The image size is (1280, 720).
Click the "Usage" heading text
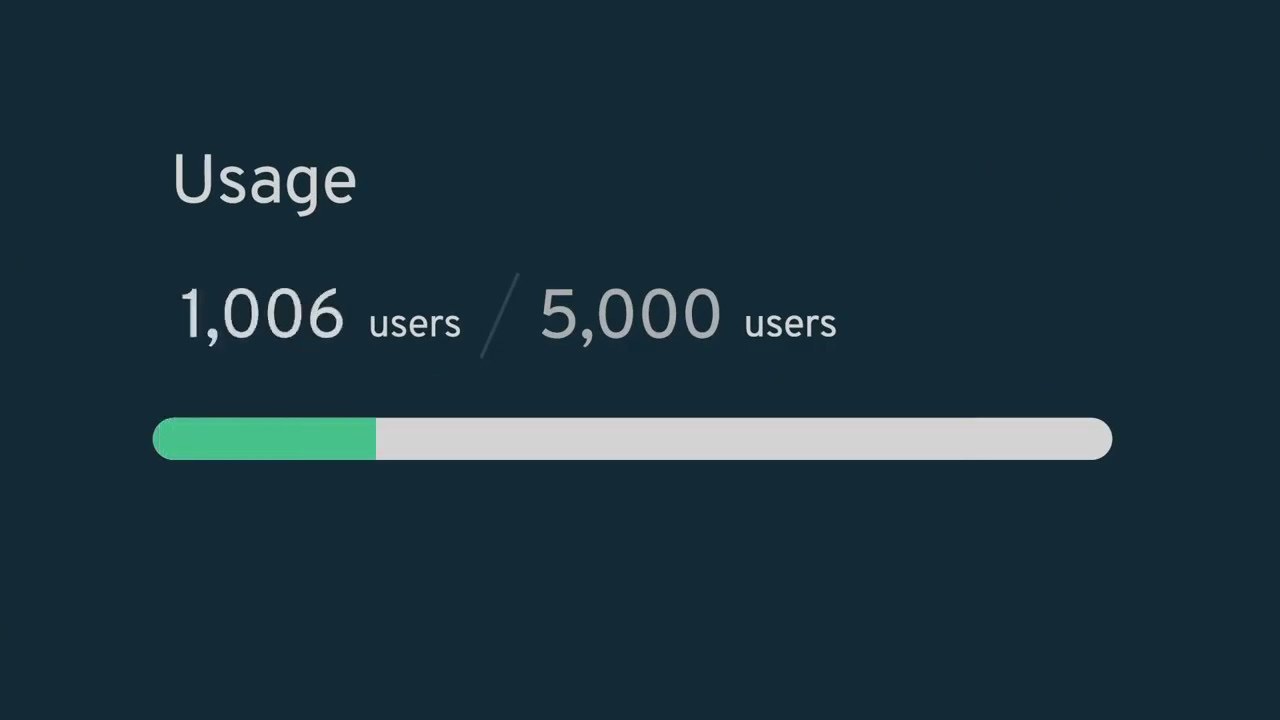(x=264, y=180)
